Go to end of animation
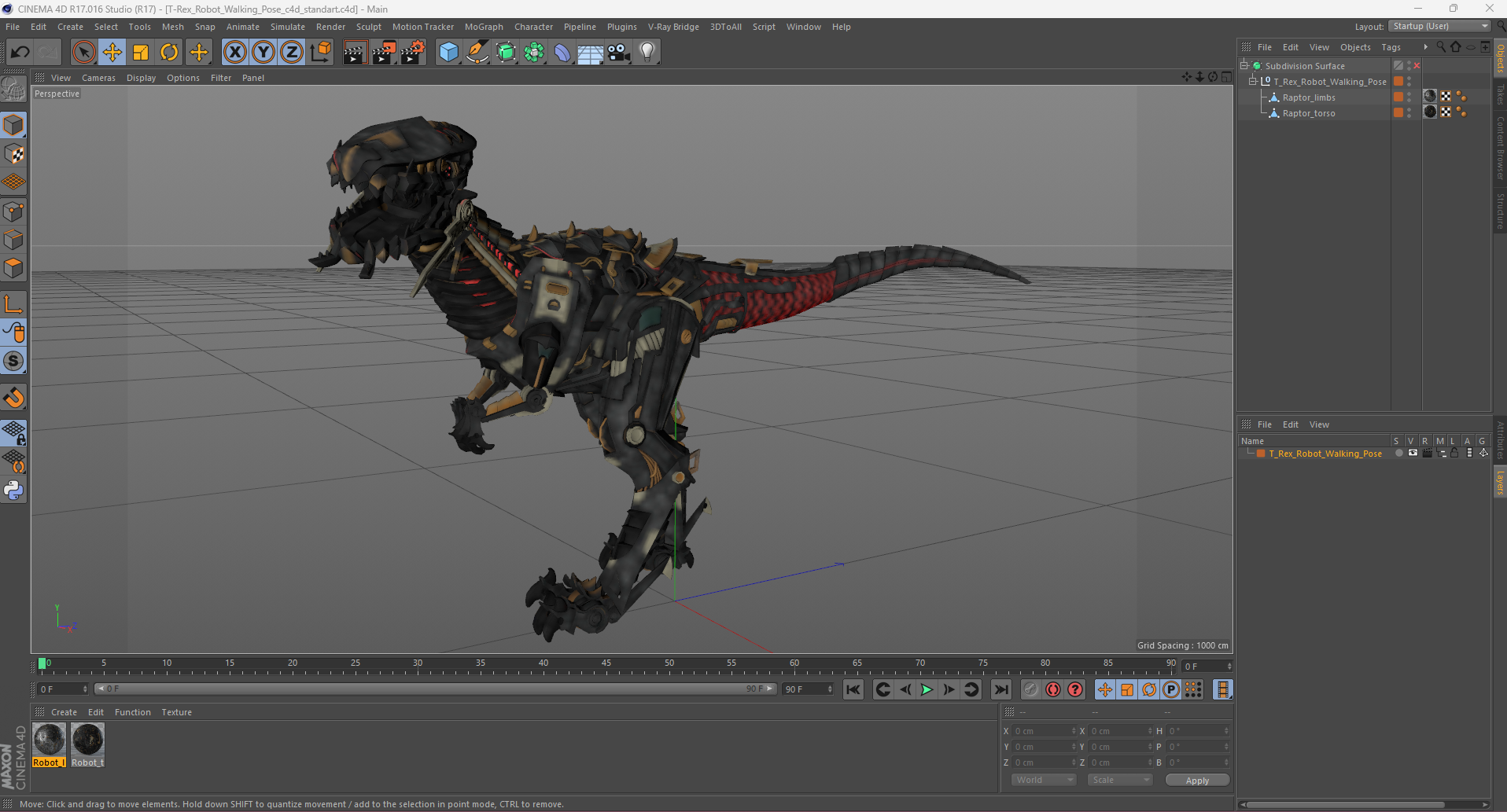This screenshot has width=1507, height=812. click(1001, 689)
